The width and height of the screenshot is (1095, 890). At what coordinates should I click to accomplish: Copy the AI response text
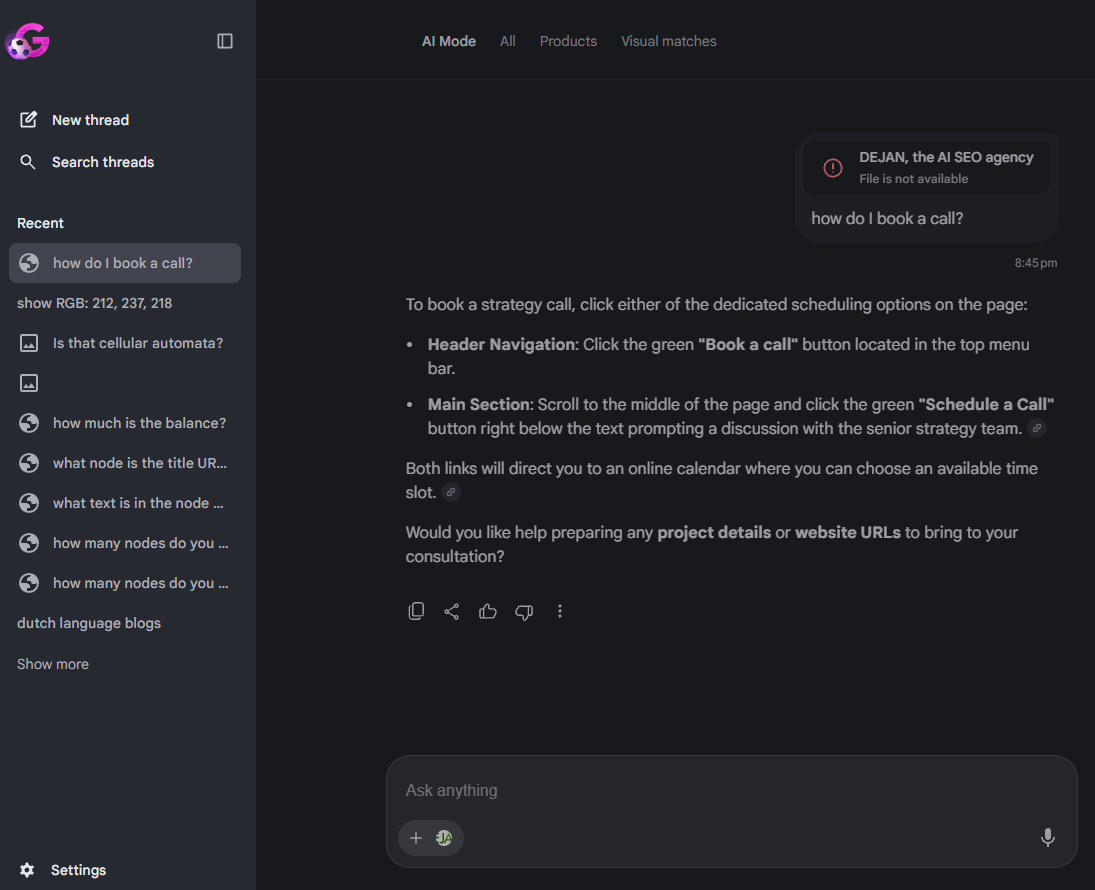(x=416, y=611)
